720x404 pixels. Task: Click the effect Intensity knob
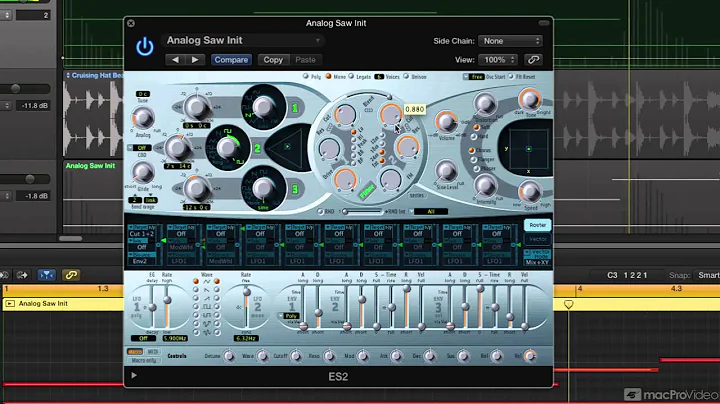click(x=485, y=186)
